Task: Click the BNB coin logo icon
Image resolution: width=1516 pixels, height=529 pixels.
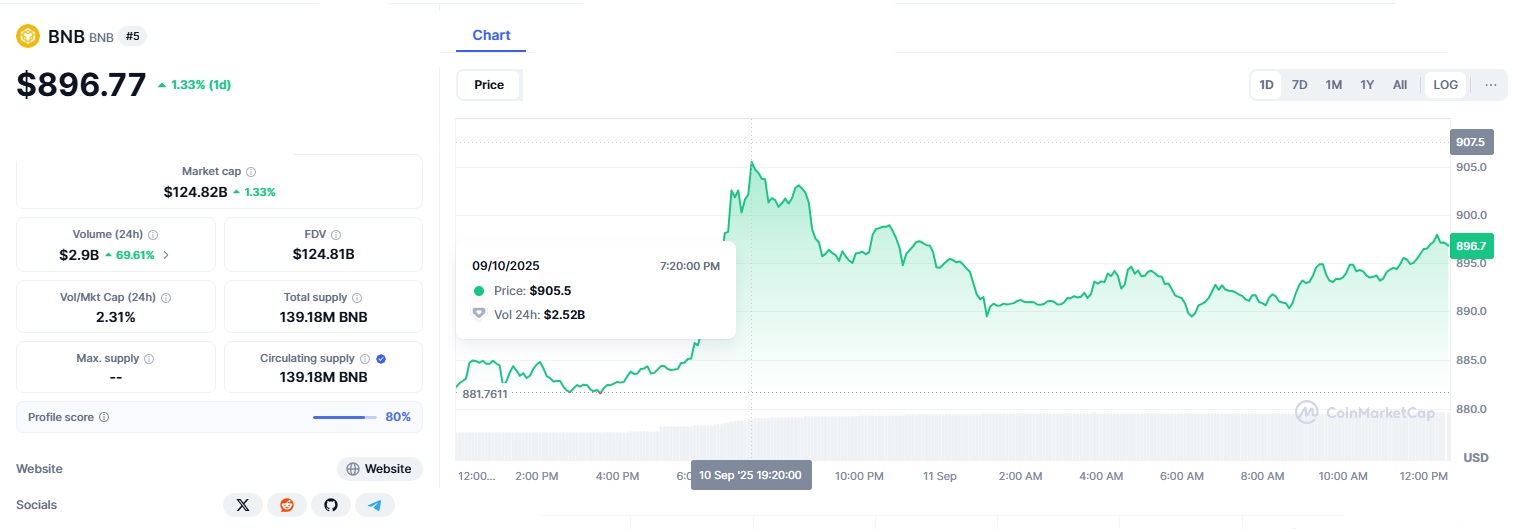Action: [x=28, y=37]
